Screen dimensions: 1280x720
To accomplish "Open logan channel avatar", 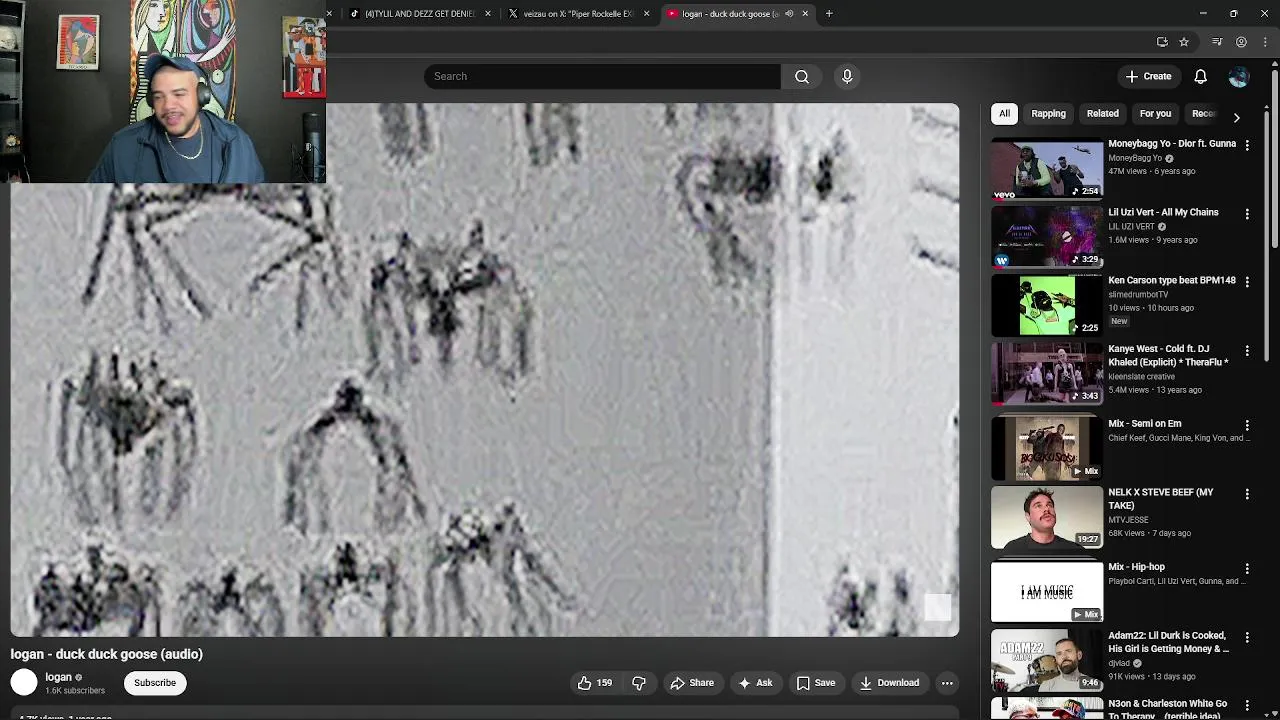I will (x=24, y=683).
